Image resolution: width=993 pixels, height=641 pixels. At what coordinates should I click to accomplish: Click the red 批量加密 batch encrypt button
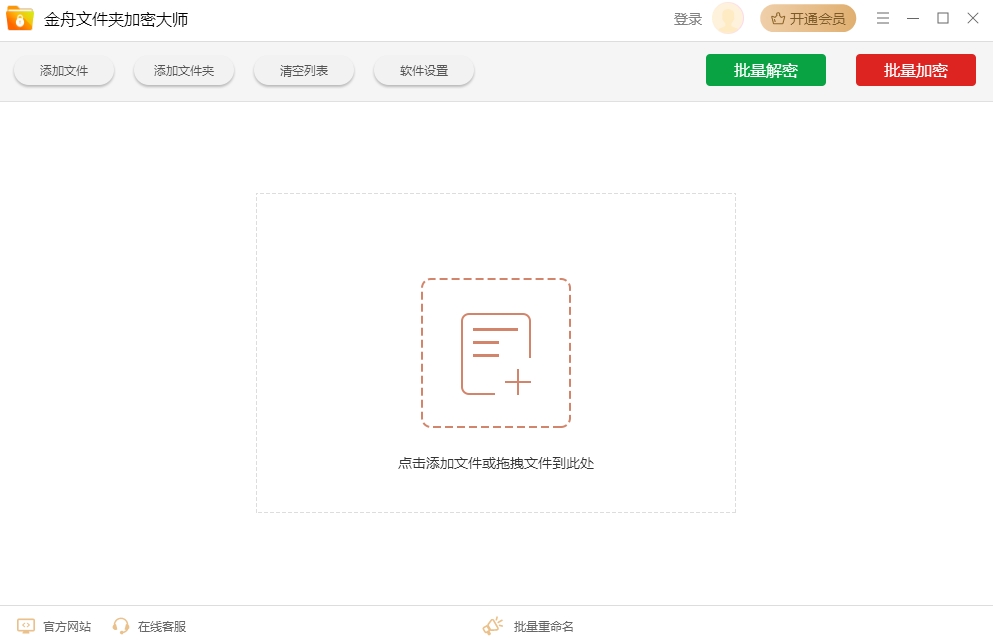(915, 70)
